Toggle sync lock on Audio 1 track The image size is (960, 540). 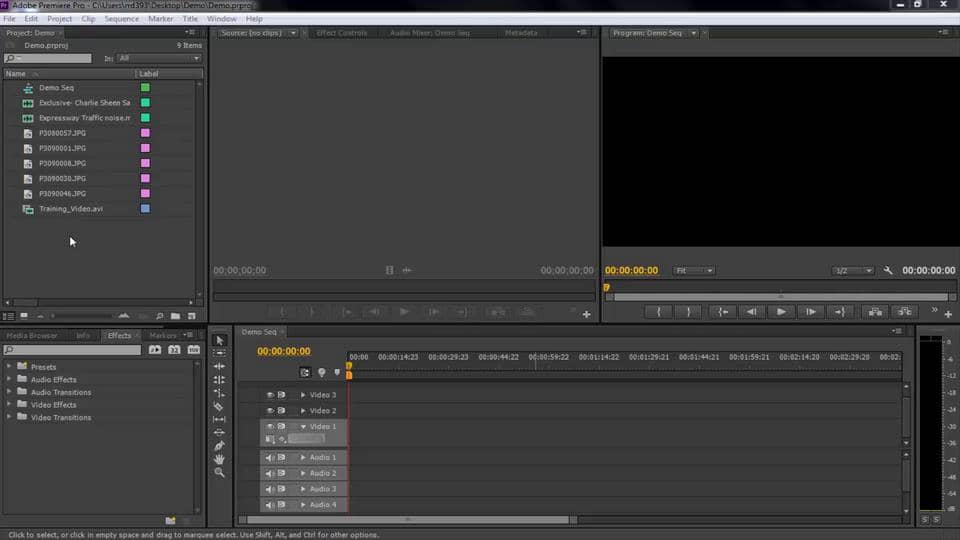282,457
